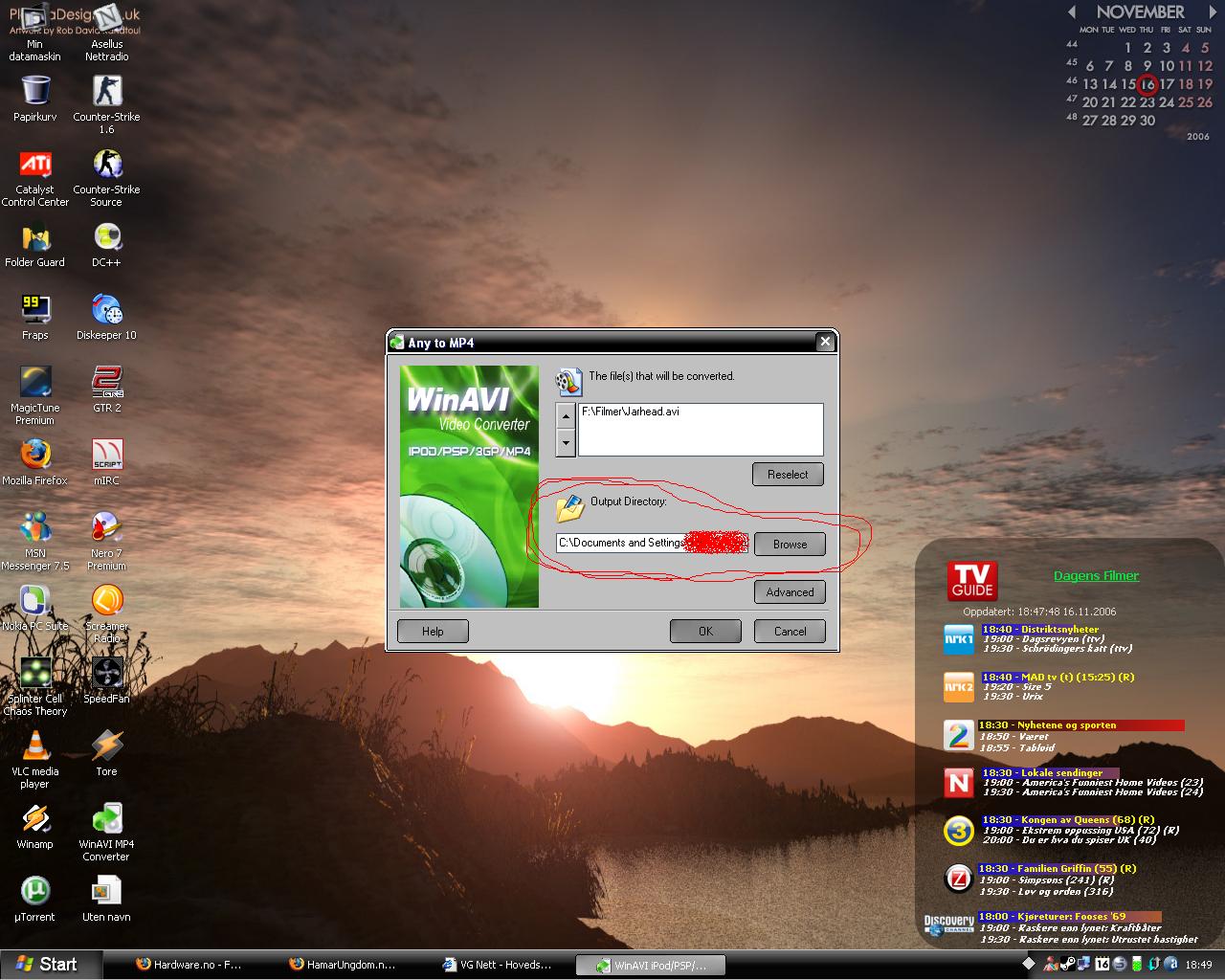
Task: Select F:\Filmer\Jarhead.avi in file list
Action: click(631, 412)
